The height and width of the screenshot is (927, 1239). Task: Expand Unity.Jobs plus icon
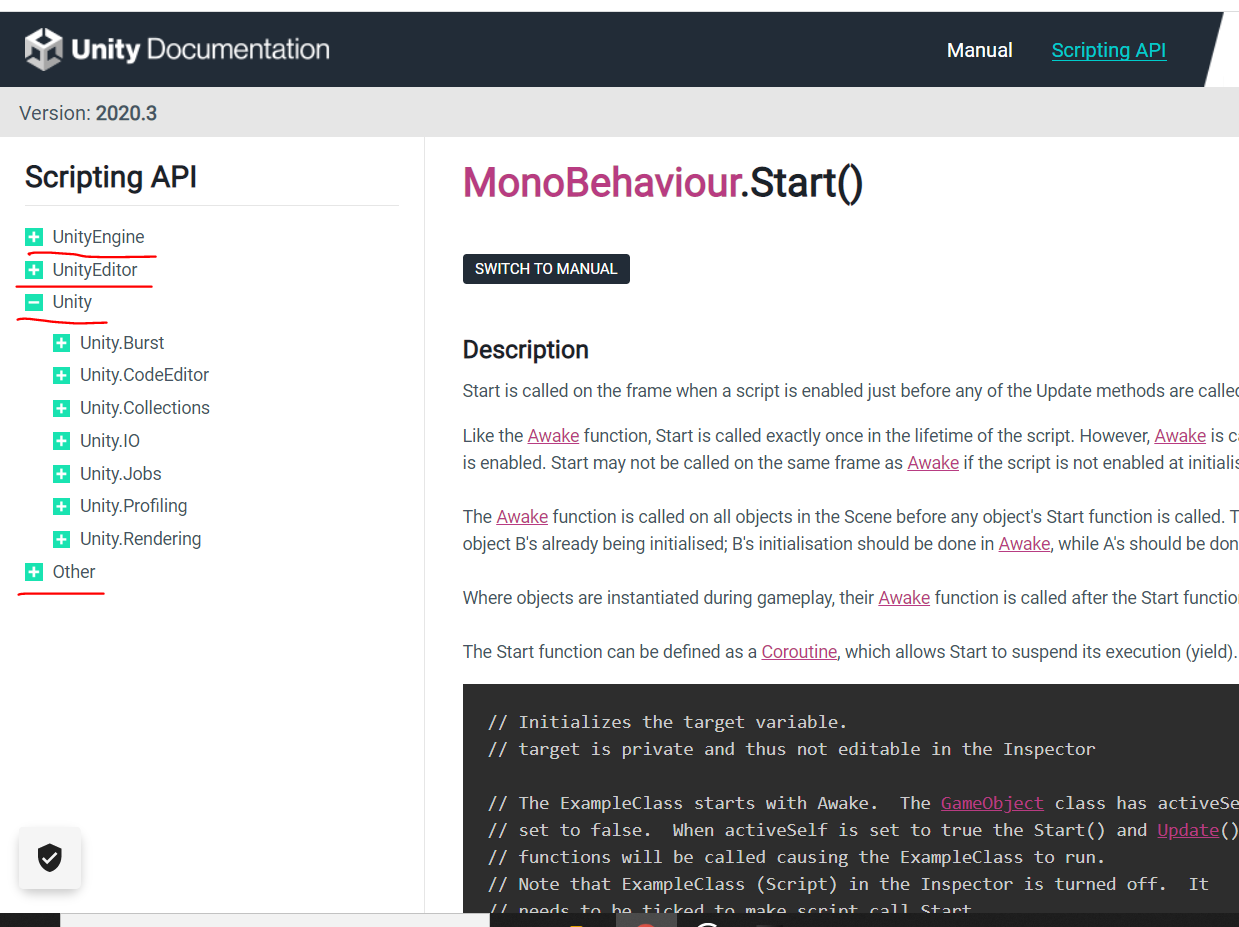click(x=62, y=474)
